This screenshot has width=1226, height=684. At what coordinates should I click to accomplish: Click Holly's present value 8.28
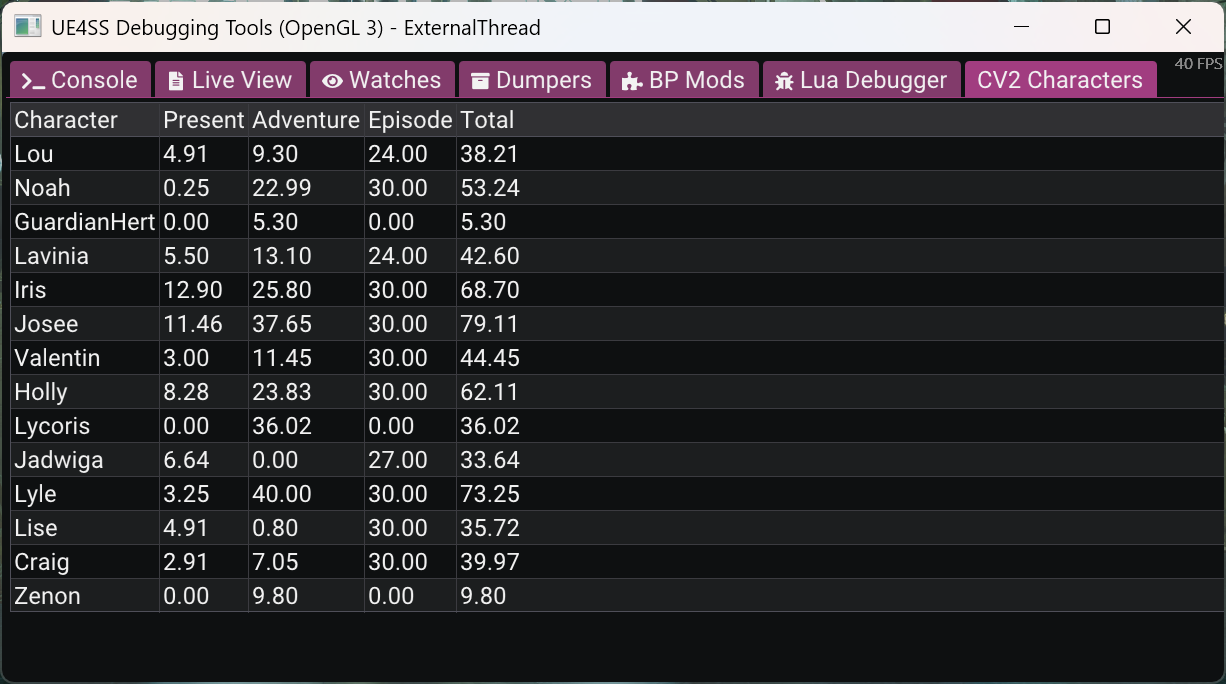coord(186,392)
